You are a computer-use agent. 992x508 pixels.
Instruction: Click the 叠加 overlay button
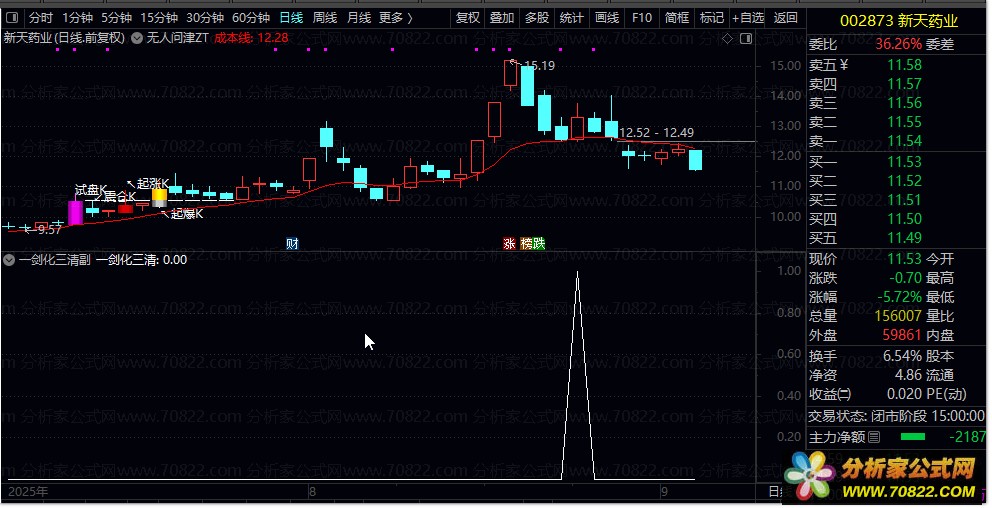click(502, 18)
